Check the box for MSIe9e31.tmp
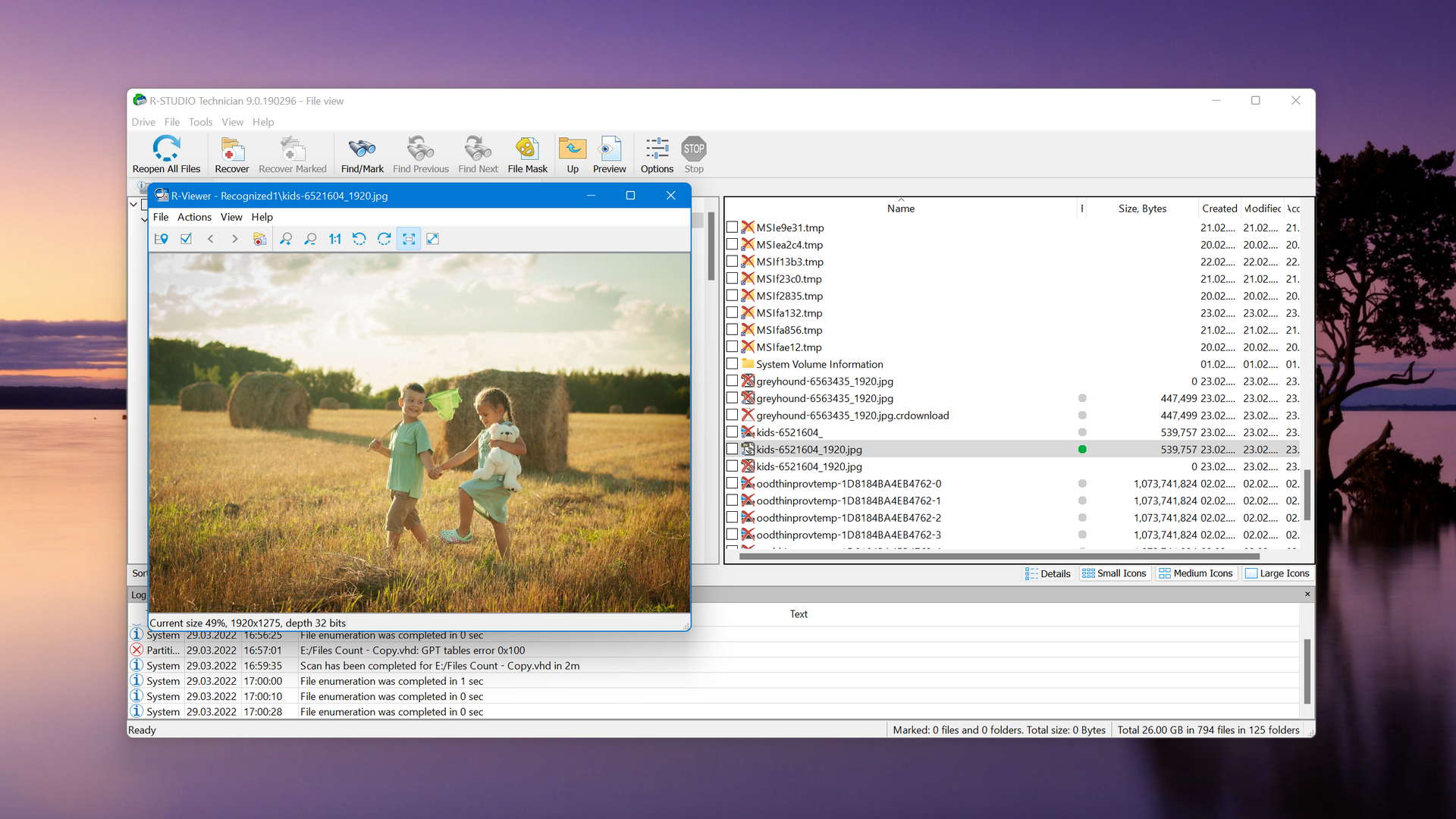Viewport: 1456px width, 819px height. 732,227
